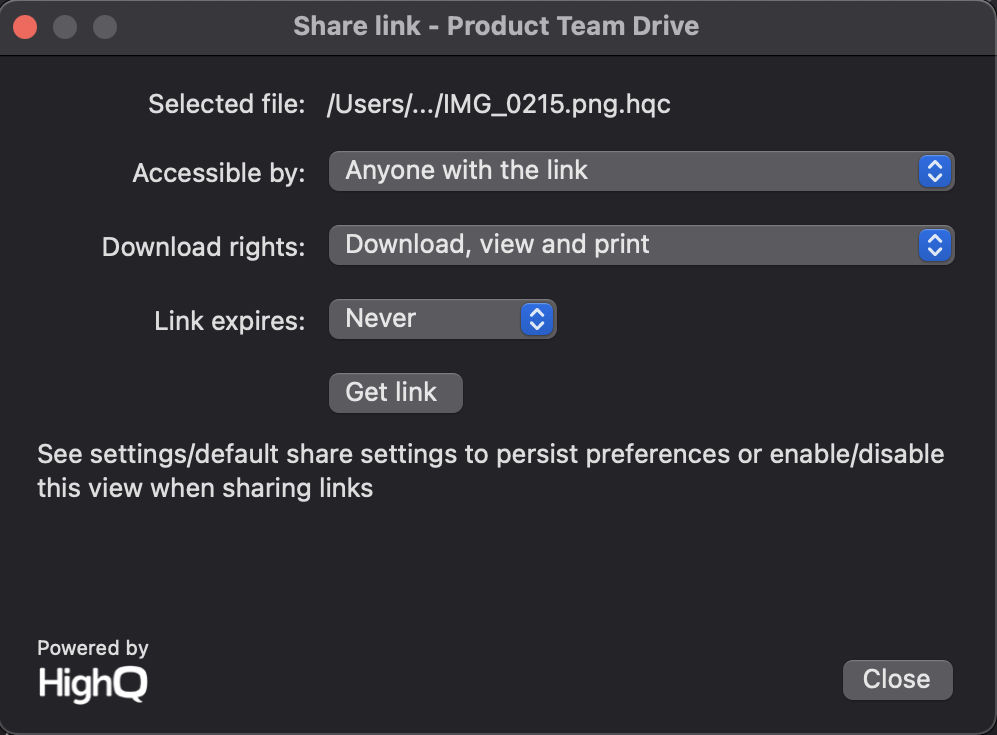Click the Download rights label

tap(203, 247)
